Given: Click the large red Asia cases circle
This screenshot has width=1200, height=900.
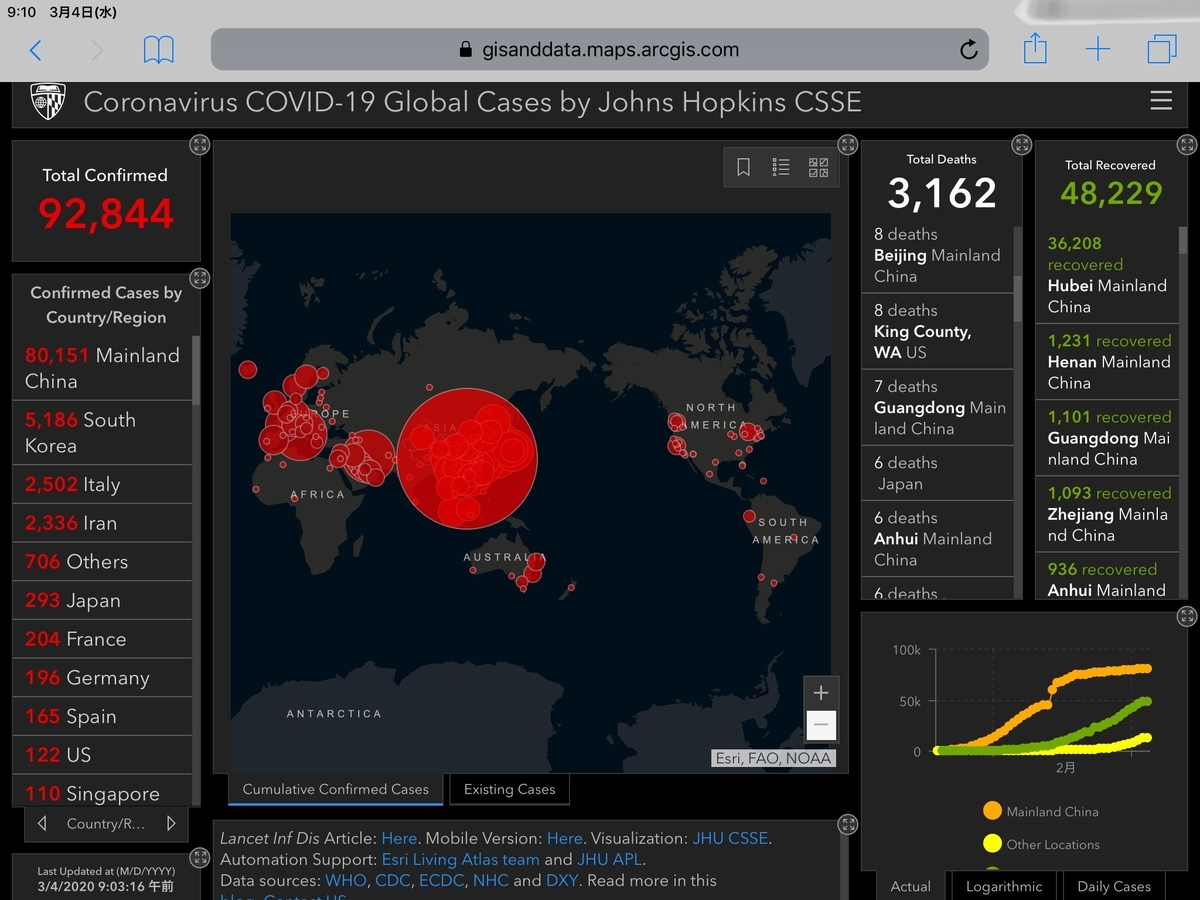Looking at the screenshot, I should click(x=467, y=458).
